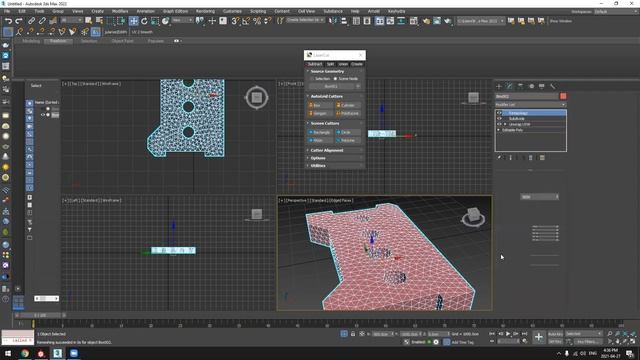Activate the Select and Link tool

coord(31,21)
